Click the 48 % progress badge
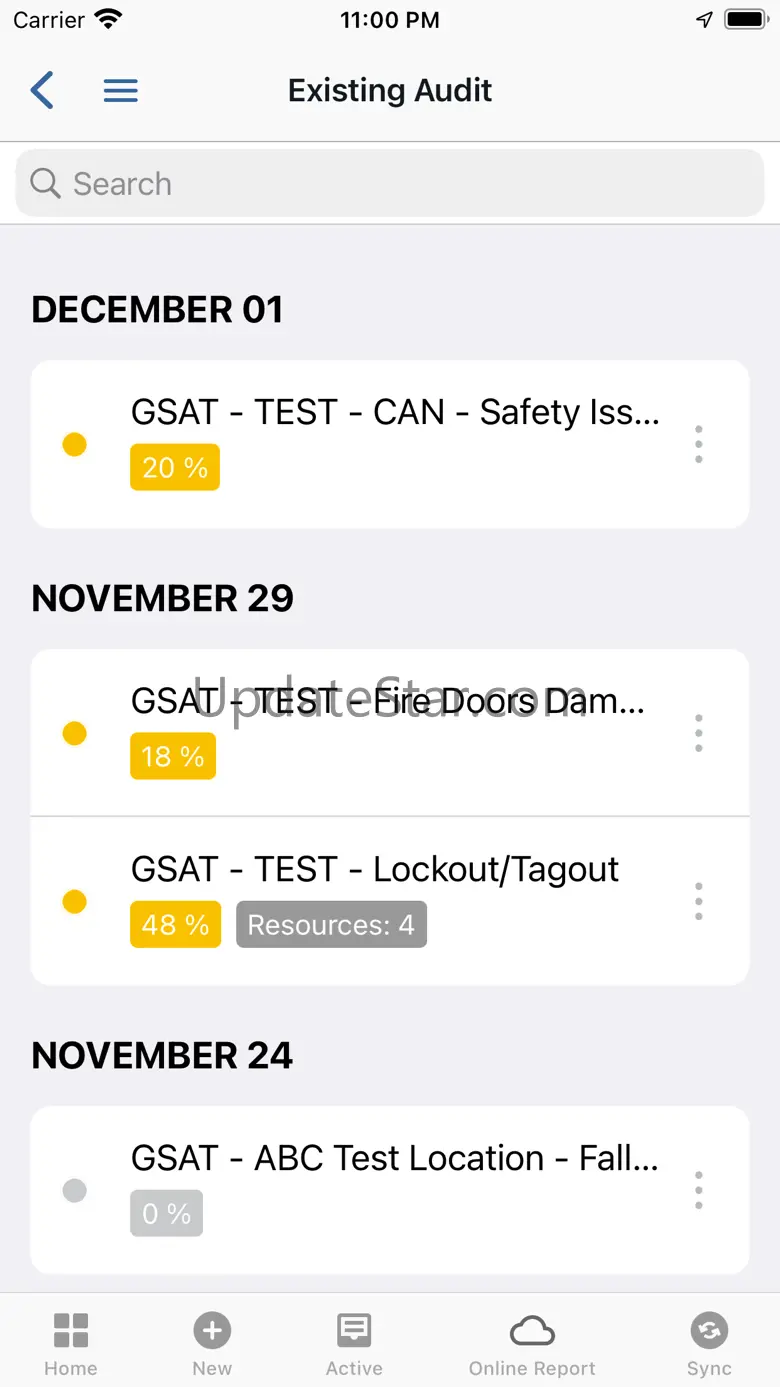 (x=175, y=925)
